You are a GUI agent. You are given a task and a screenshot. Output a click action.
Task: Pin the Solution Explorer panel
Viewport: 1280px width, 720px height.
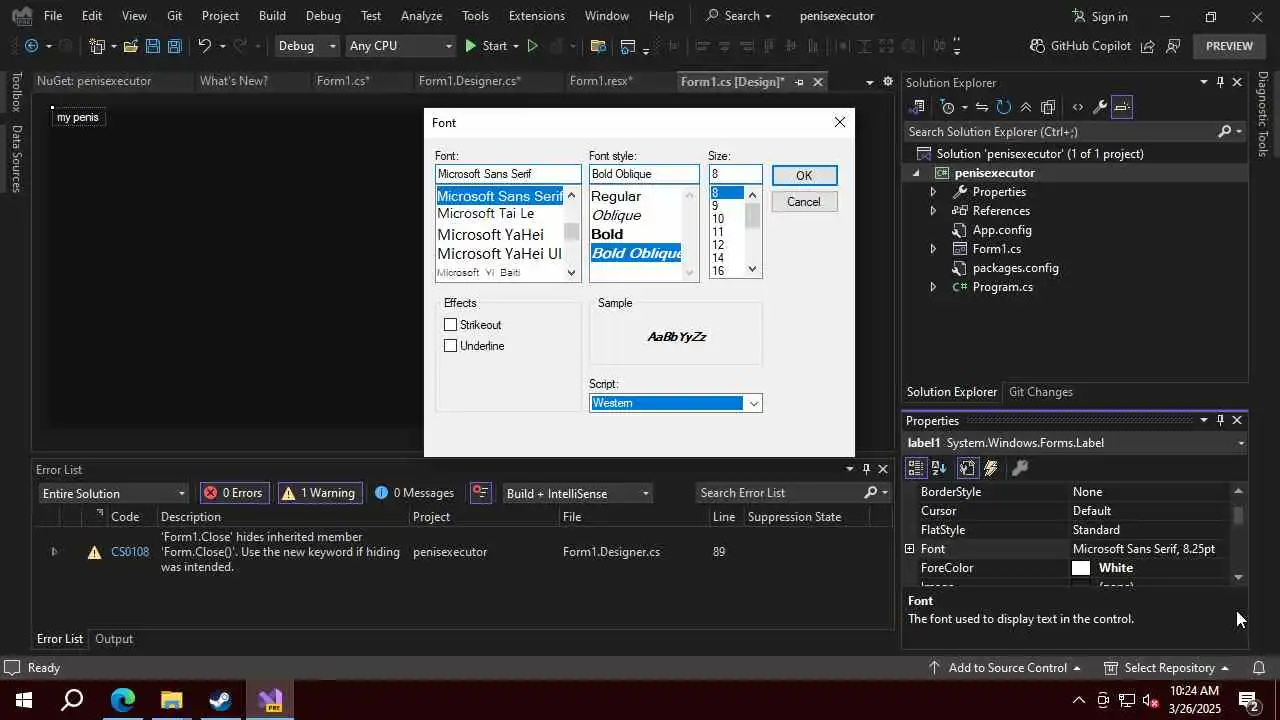tap(1220, 82)
